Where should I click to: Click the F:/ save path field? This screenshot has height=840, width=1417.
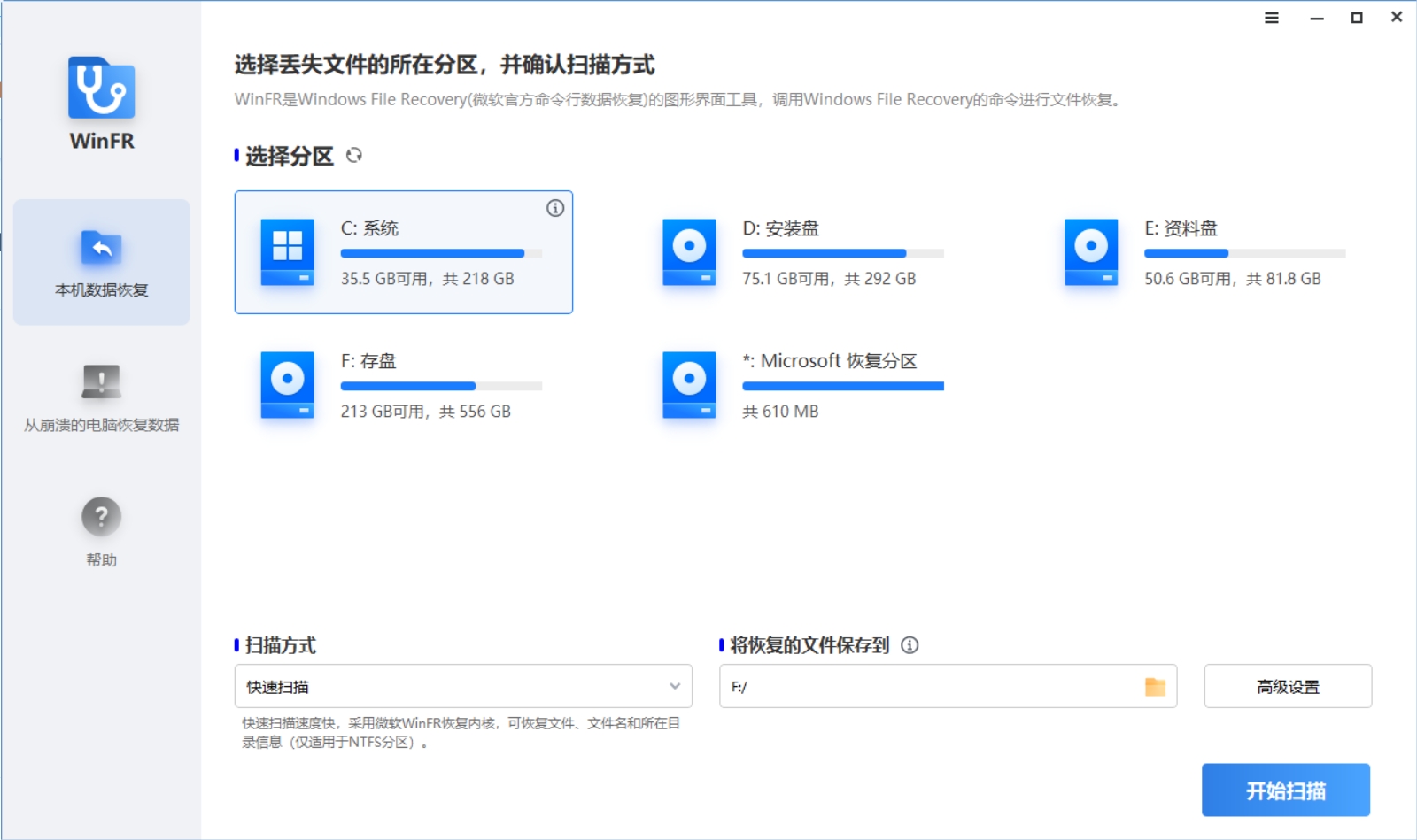click(x=948, y=686)
